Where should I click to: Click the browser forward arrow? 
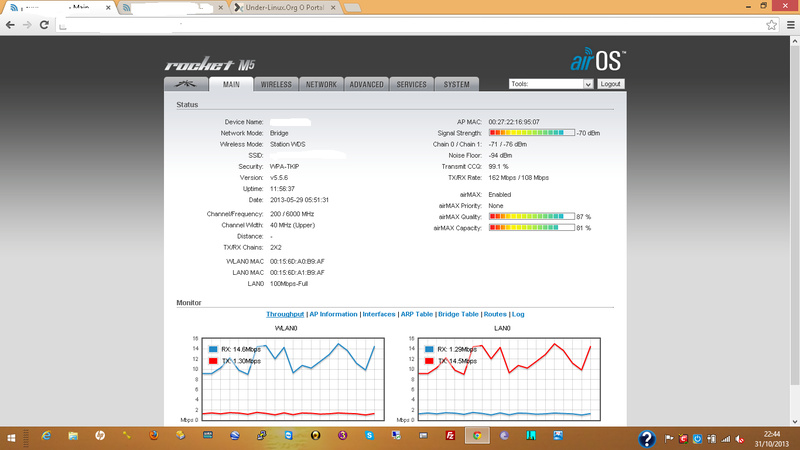[x=27, y=23]
